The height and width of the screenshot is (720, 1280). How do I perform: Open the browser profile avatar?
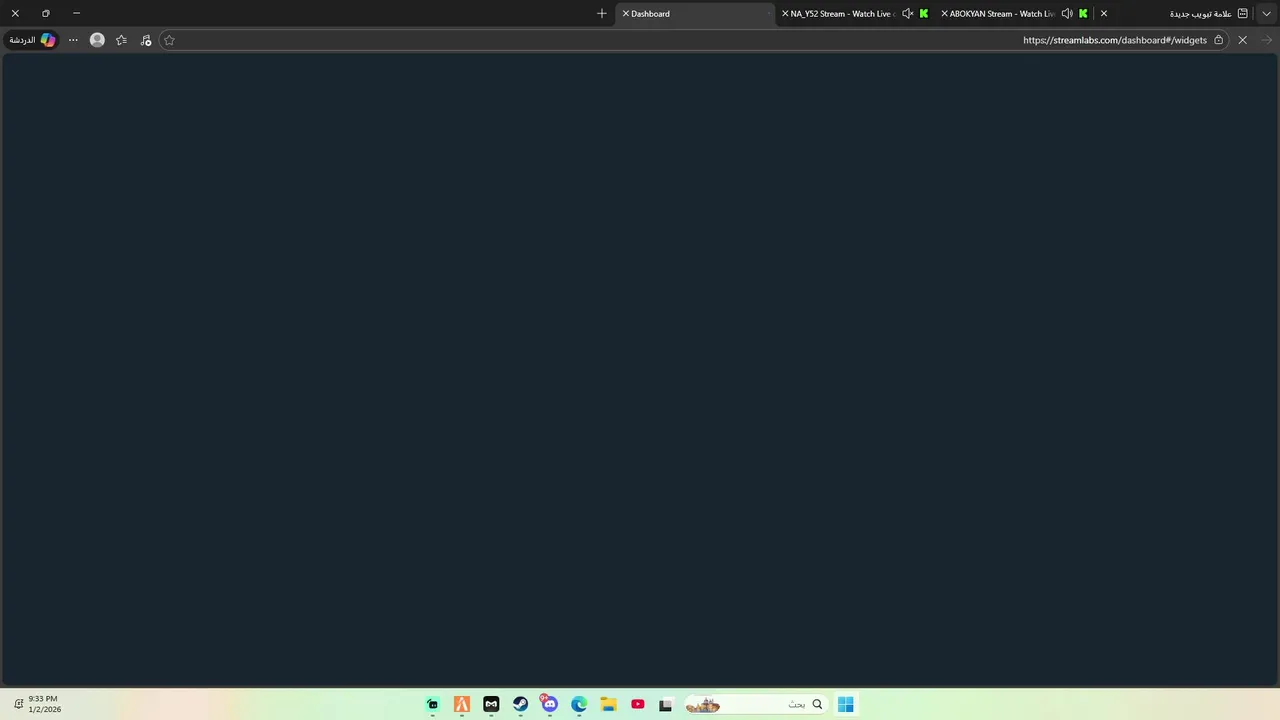click(x=97, y=40)
